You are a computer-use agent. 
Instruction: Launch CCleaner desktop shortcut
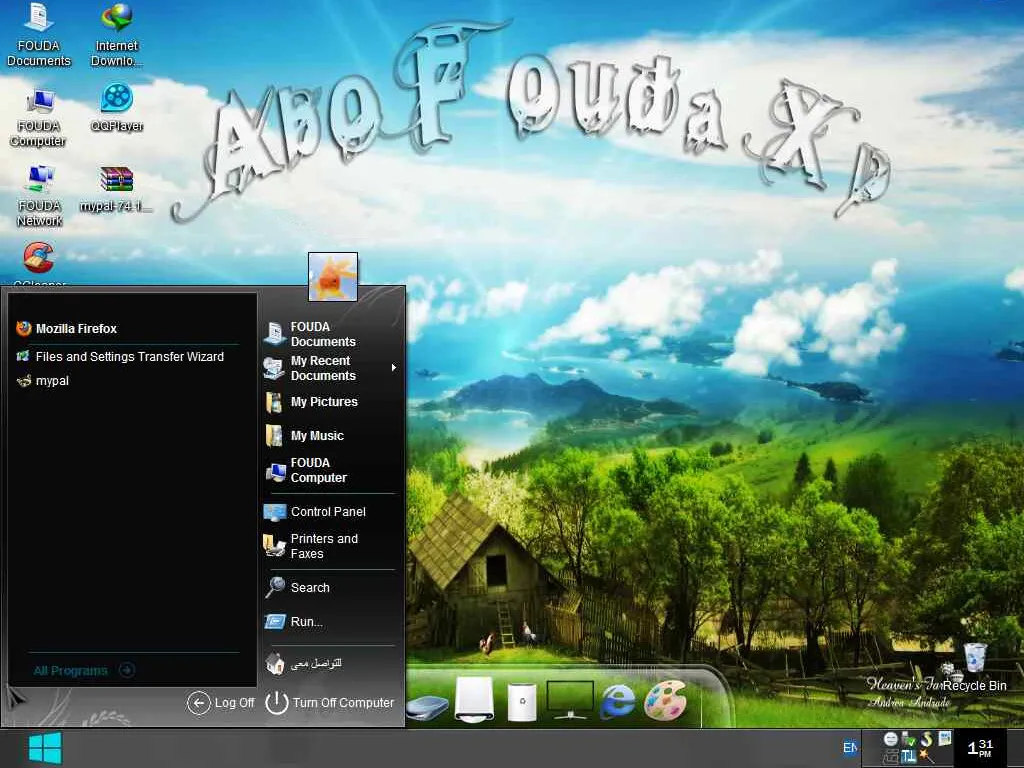click(39, 263)
